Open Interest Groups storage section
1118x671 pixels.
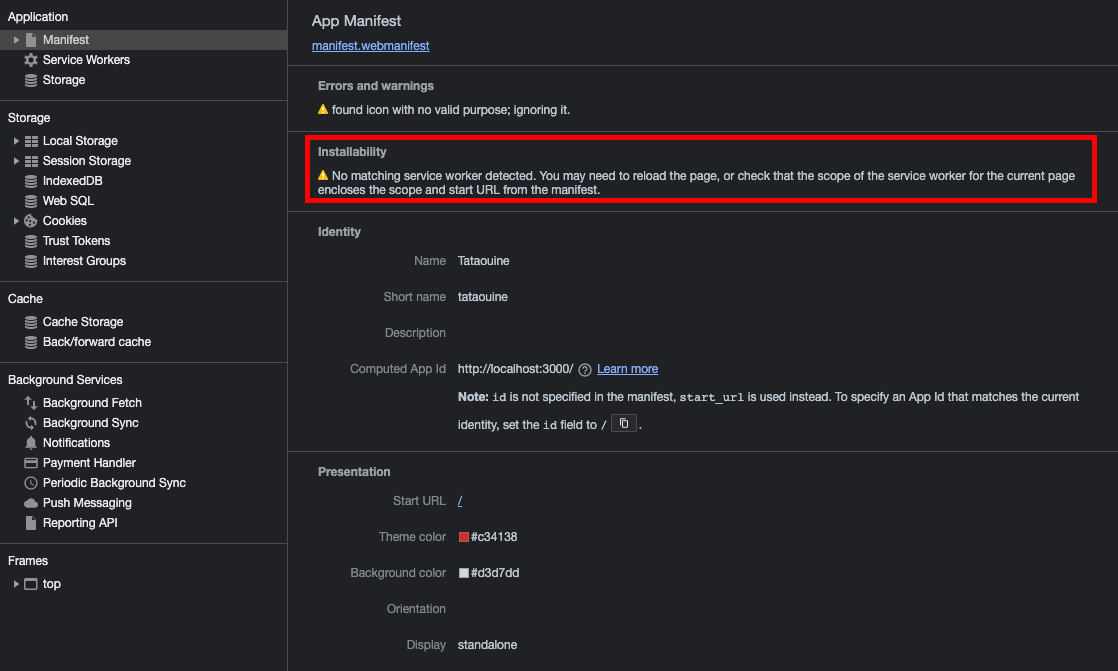coord(85,260)
